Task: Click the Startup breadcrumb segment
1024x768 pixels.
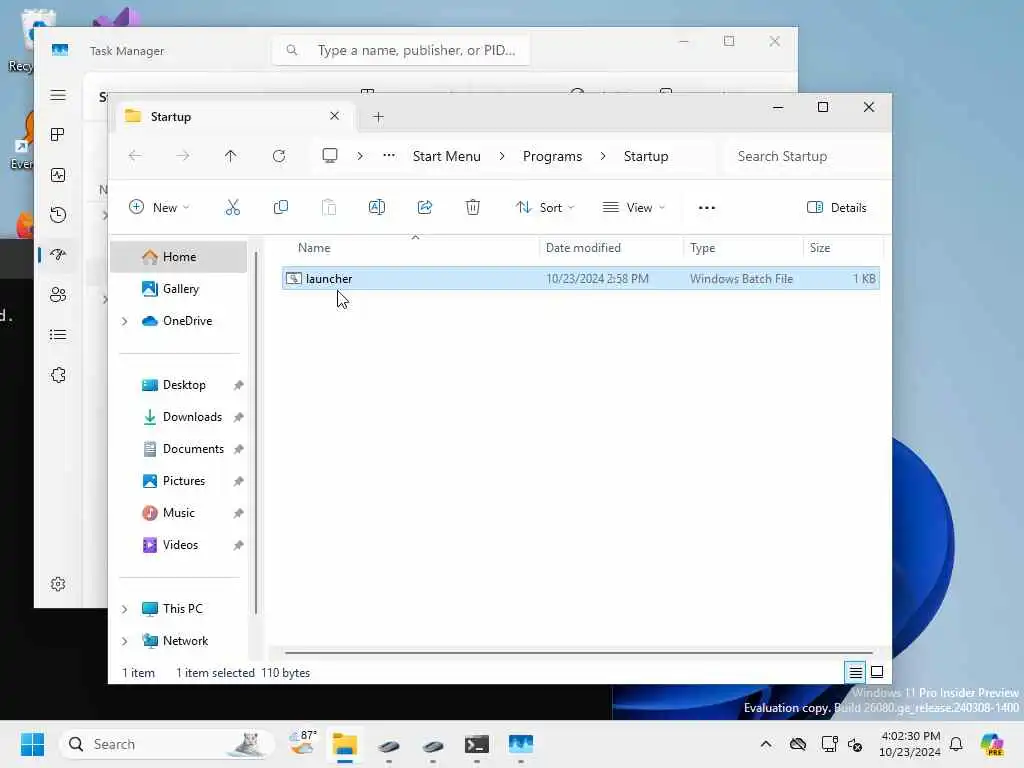Action: [646, 156]
